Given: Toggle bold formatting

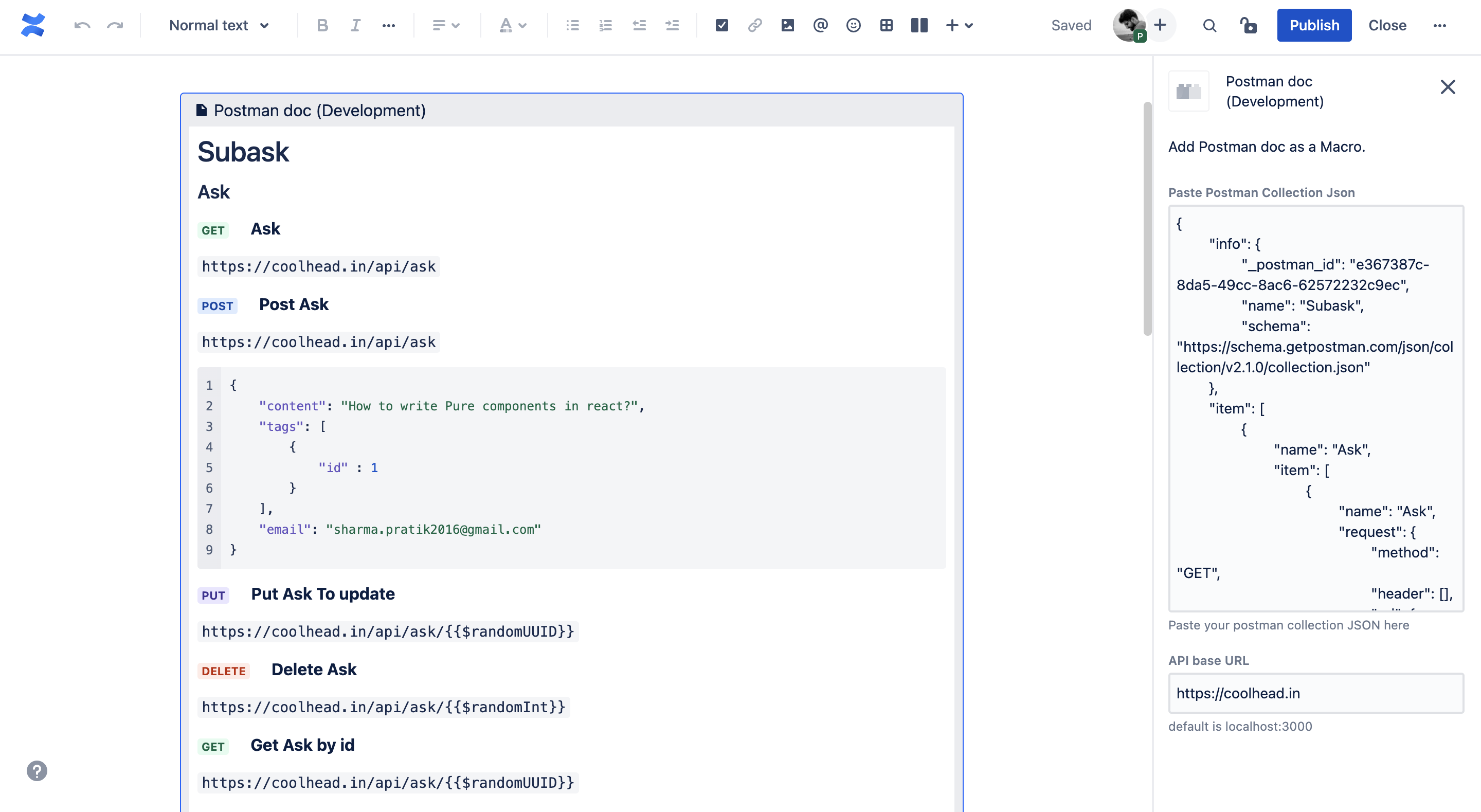Looking at the screenshot, I should click(322, 25).
